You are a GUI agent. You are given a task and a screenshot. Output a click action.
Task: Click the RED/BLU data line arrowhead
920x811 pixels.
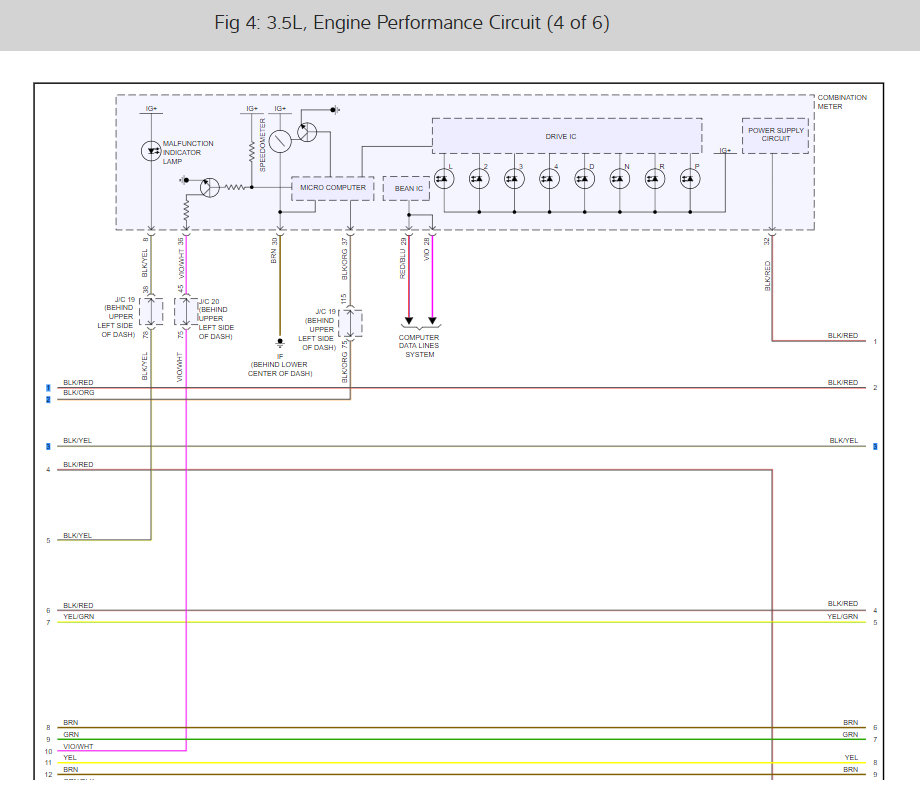(x=409, y=321)
